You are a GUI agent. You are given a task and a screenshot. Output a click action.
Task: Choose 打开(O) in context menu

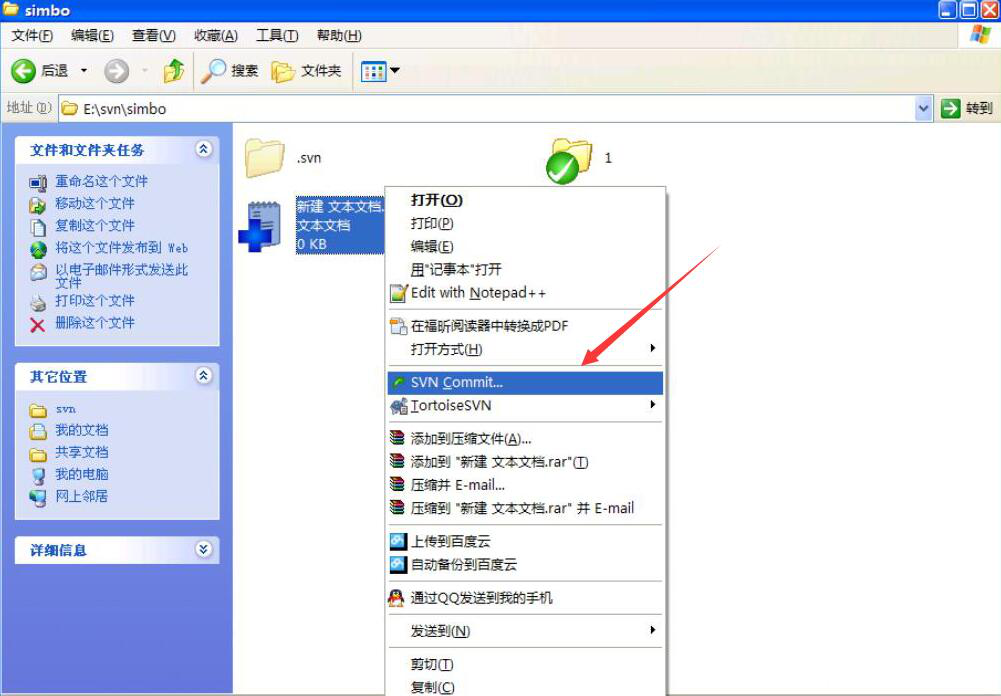[x=525, y=200]
